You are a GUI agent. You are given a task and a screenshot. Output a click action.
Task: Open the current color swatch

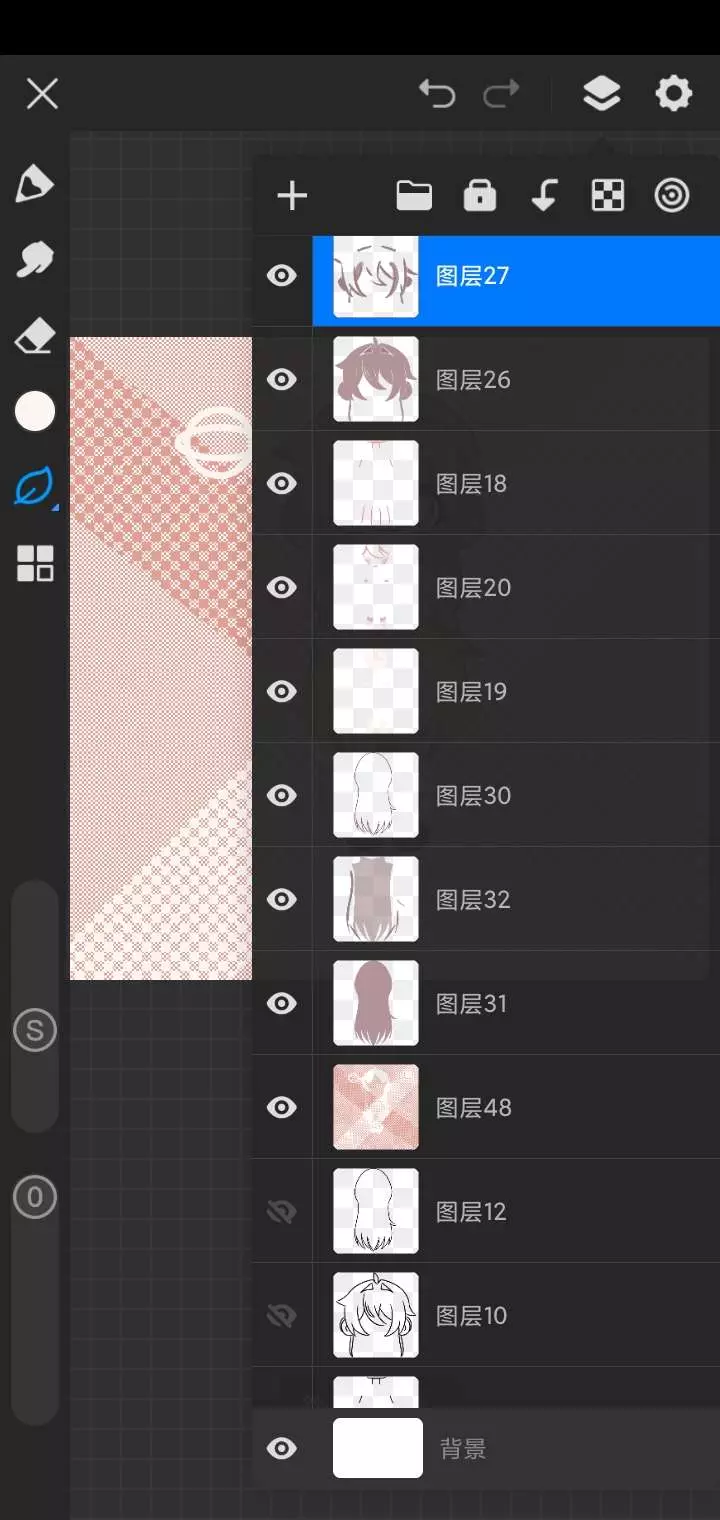(x=34, y=412)
